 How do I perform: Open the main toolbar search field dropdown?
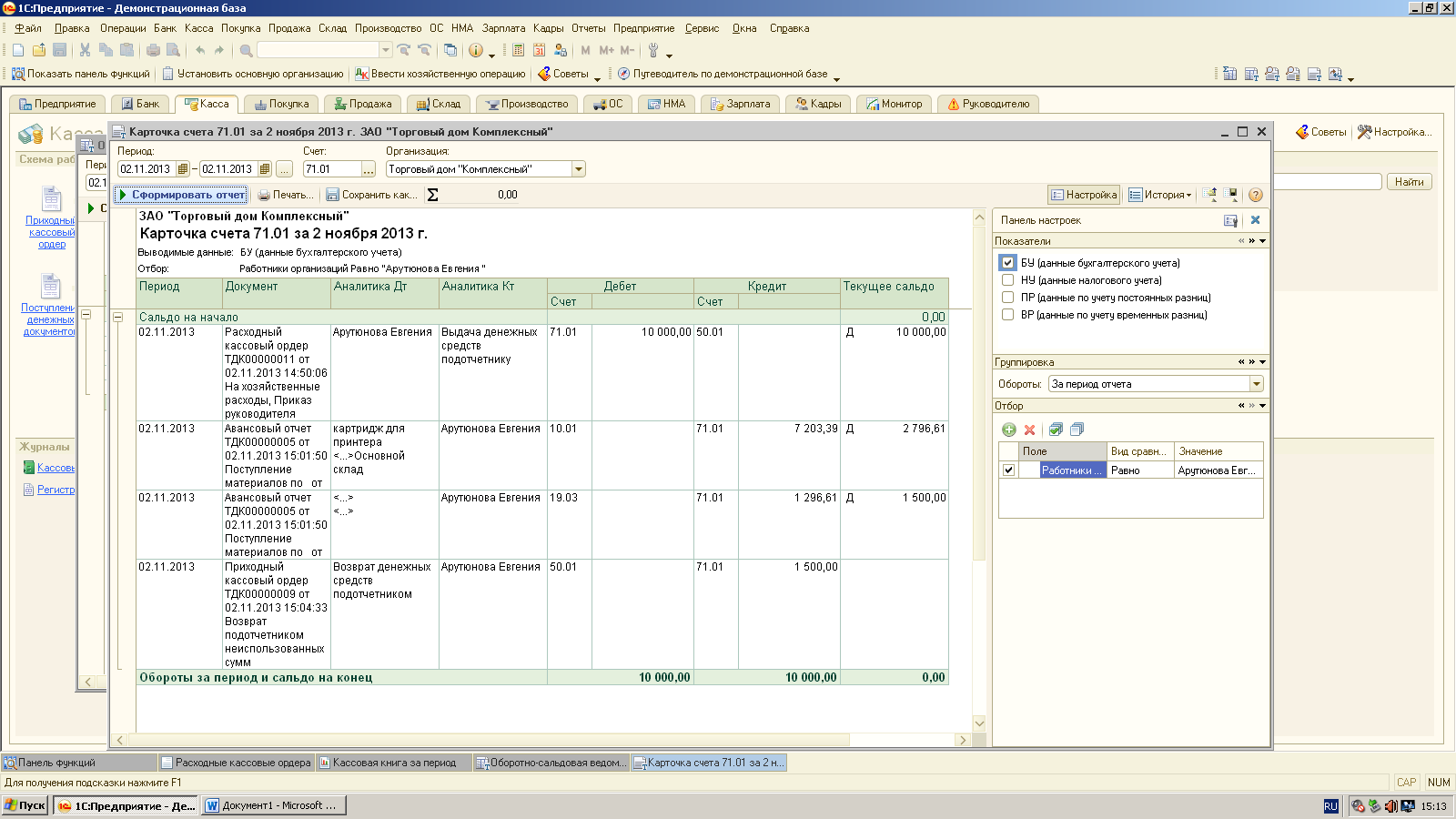pos(386,50)
